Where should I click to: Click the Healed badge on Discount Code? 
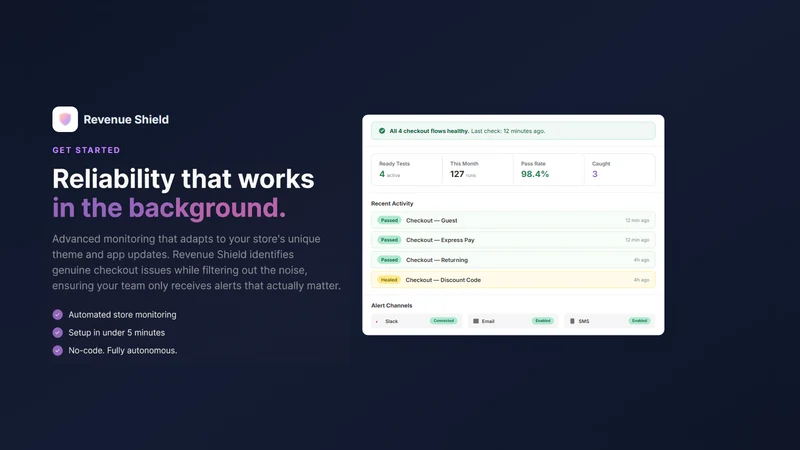[389, 280]
